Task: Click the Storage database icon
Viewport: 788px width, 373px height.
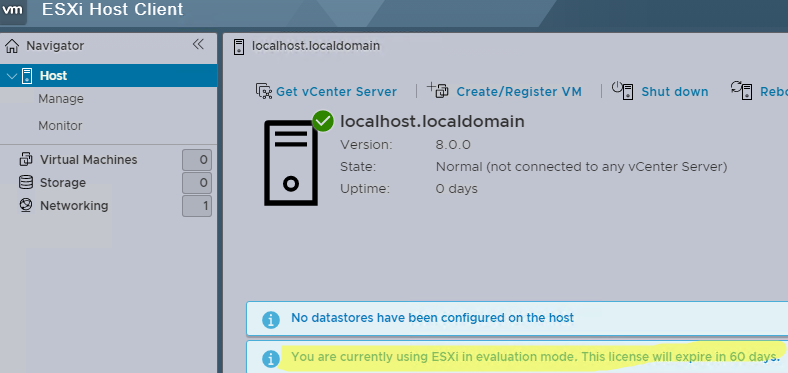Action: pyautogui.click(x=26, y=182)
